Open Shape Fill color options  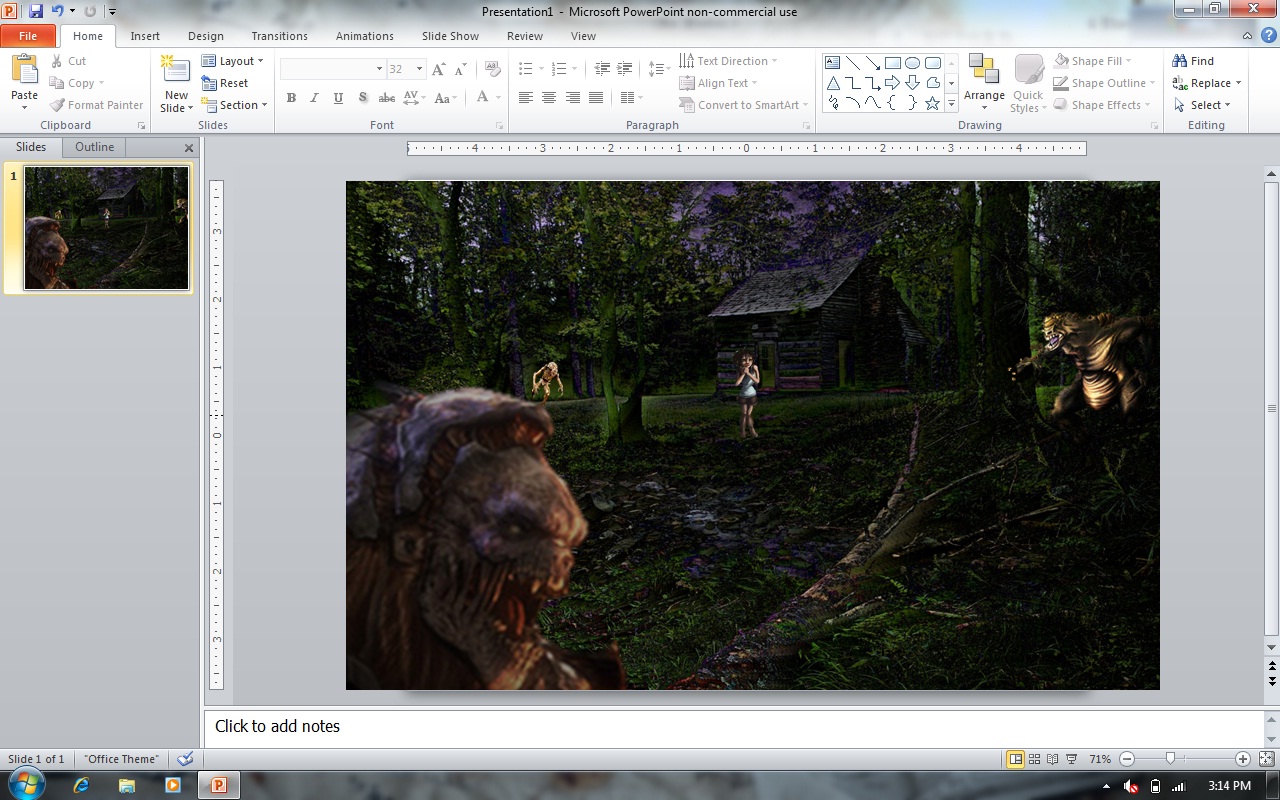(1092, 61)
